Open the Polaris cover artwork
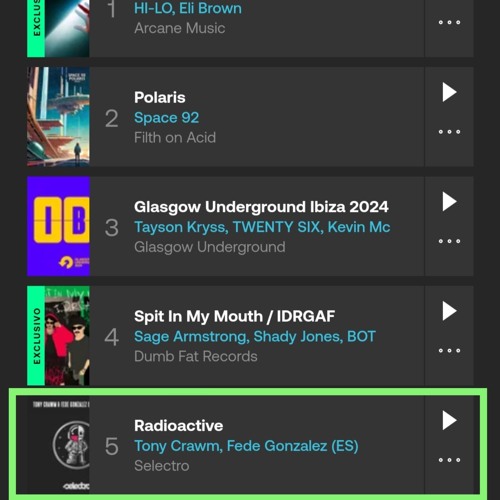 58,117
